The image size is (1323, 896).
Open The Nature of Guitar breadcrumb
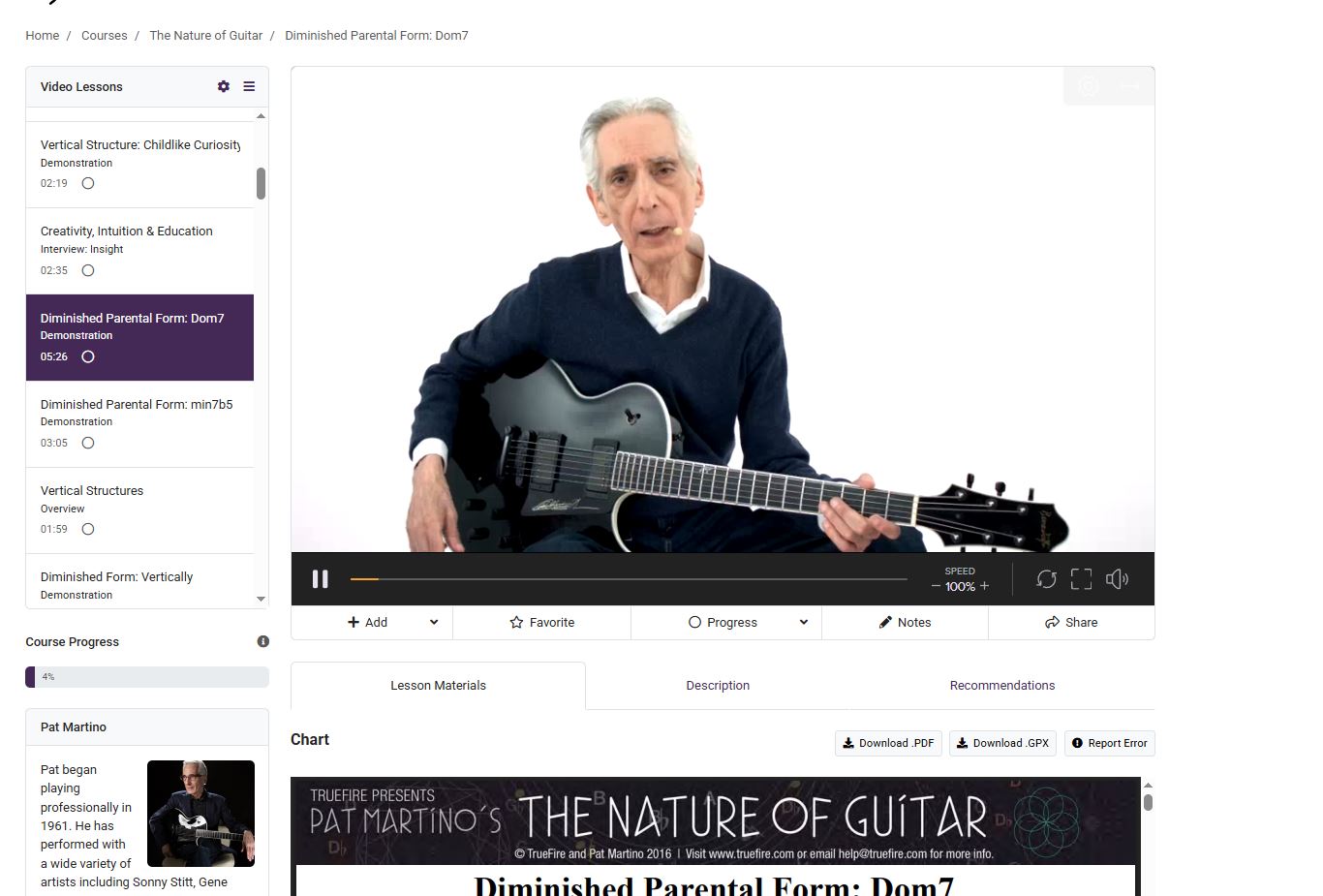(x=205, y=36)
